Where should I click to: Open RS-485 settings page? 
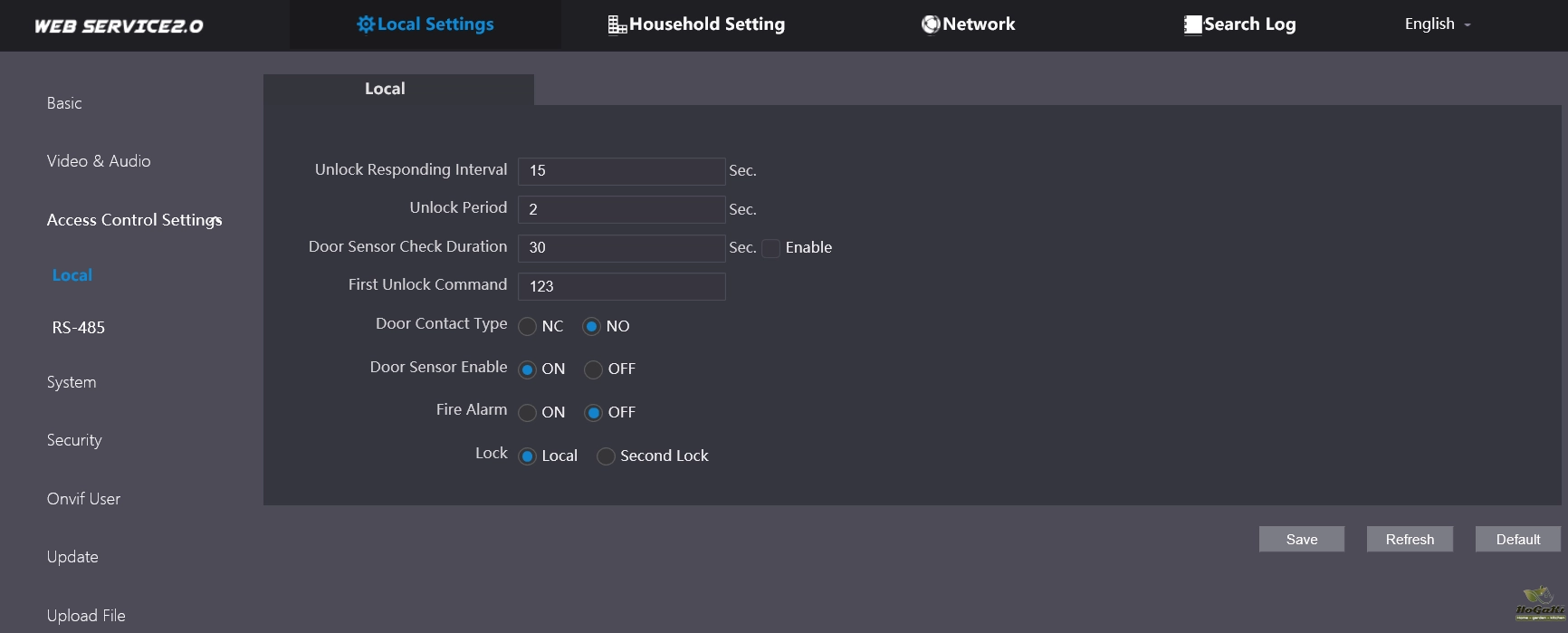coord(79,328)
